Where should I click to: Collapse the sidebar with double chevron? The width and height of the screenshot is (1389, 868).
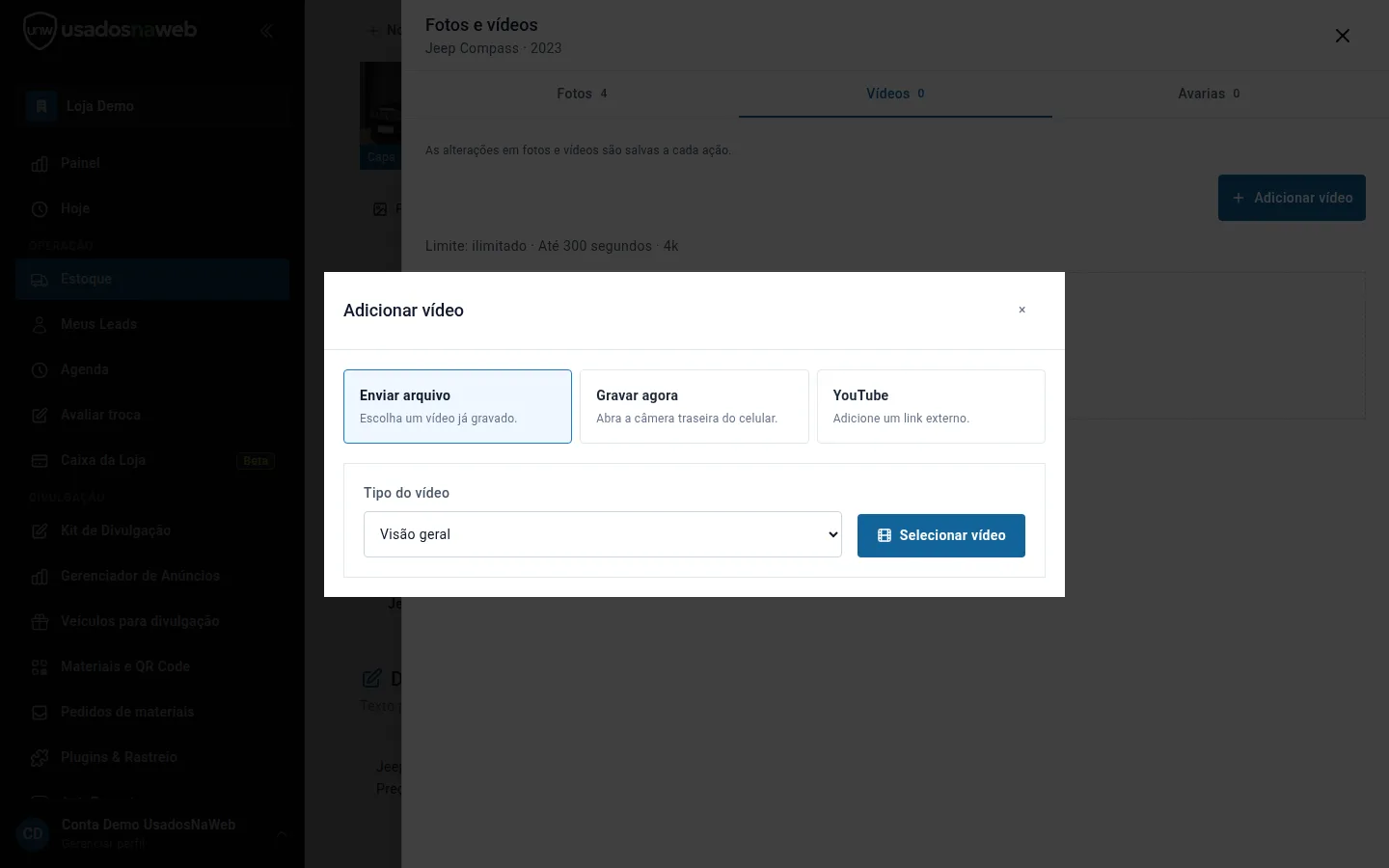(x=266, y=31)
